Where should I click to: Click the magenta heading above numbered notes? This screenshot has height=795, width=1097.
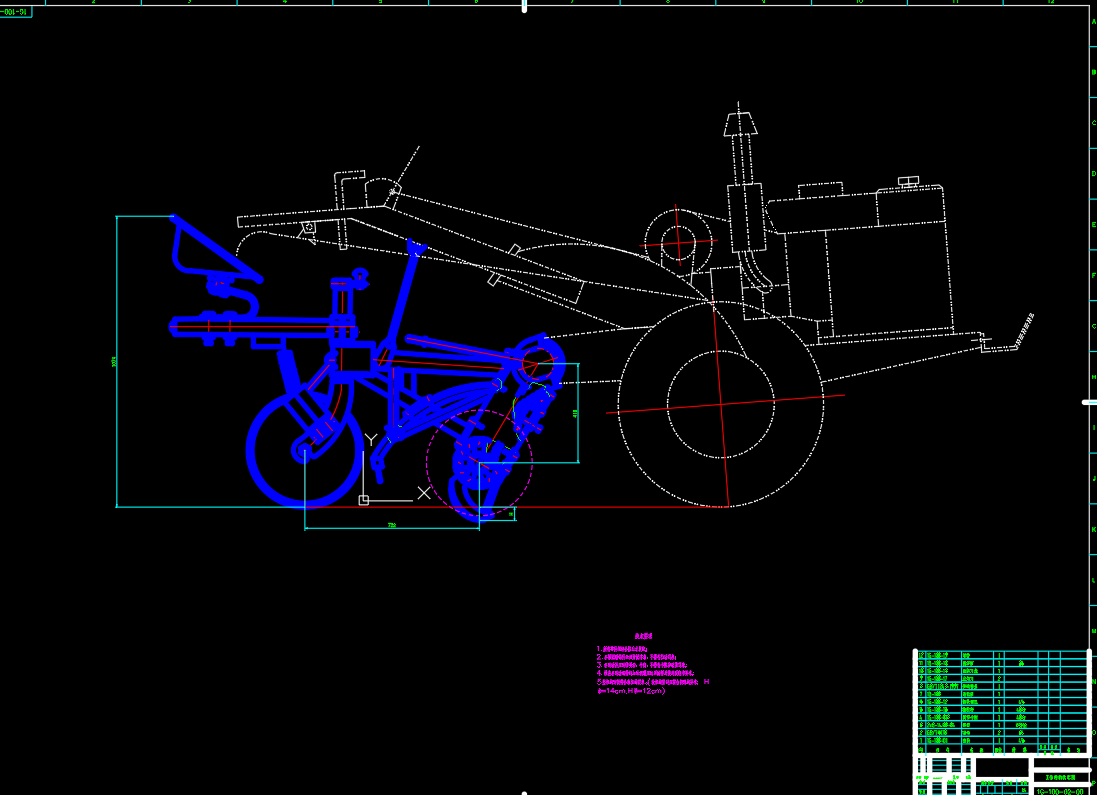643,636
